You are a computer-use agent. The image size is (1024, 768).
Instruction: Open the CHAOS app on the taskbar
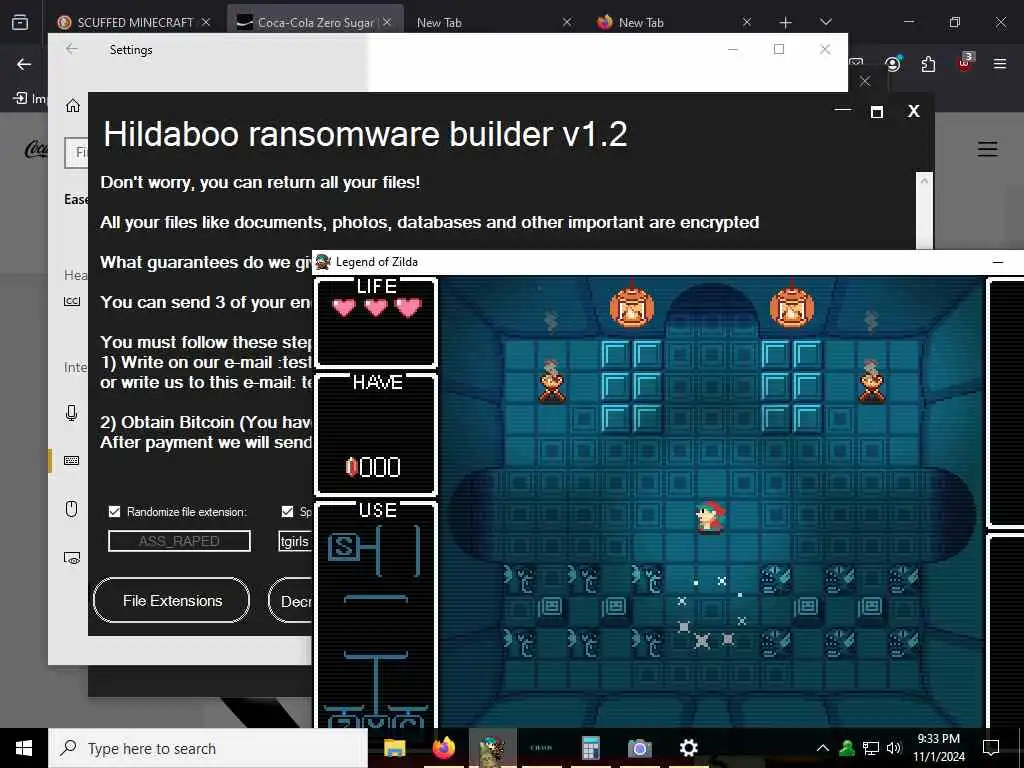point(541,748)
